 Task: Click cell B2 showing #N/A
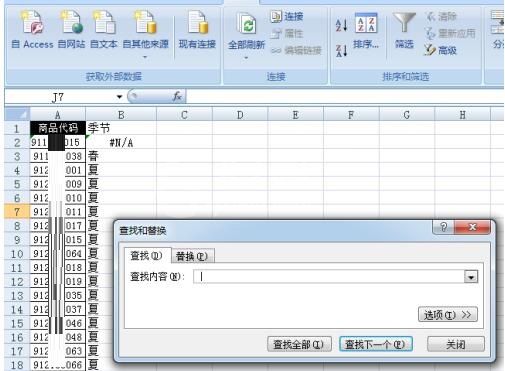(x=121, y=142)
